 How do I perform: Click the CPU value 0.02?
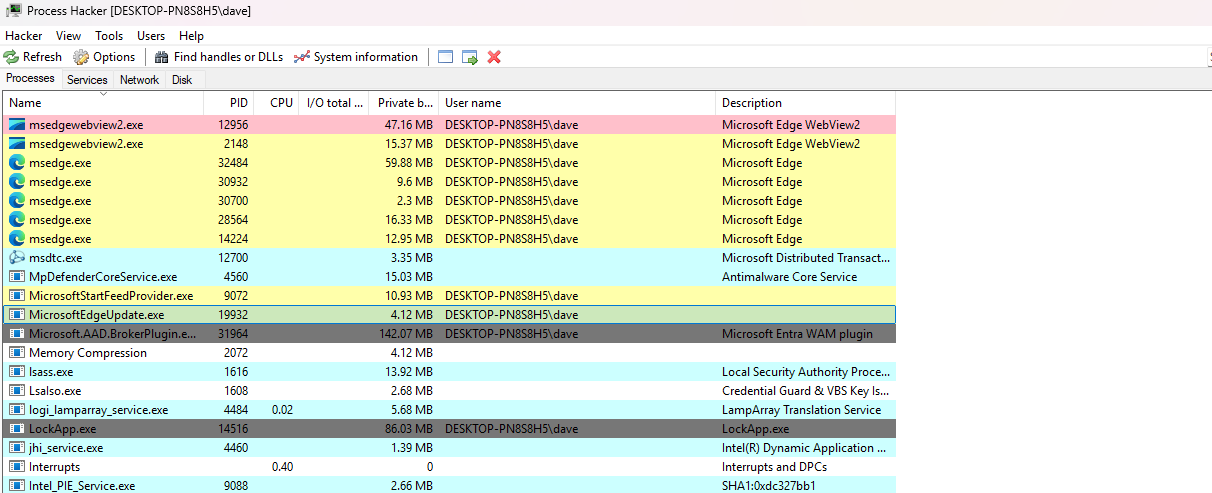coord(283,410)
